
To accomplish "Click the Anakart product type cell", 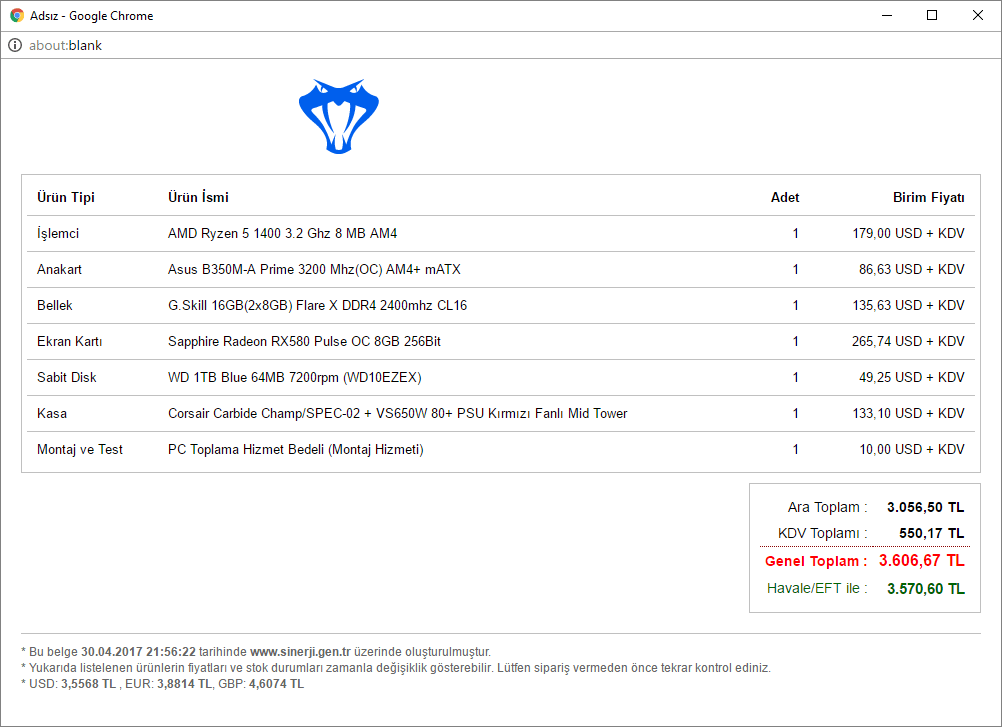I will click(x=59, y=269).
